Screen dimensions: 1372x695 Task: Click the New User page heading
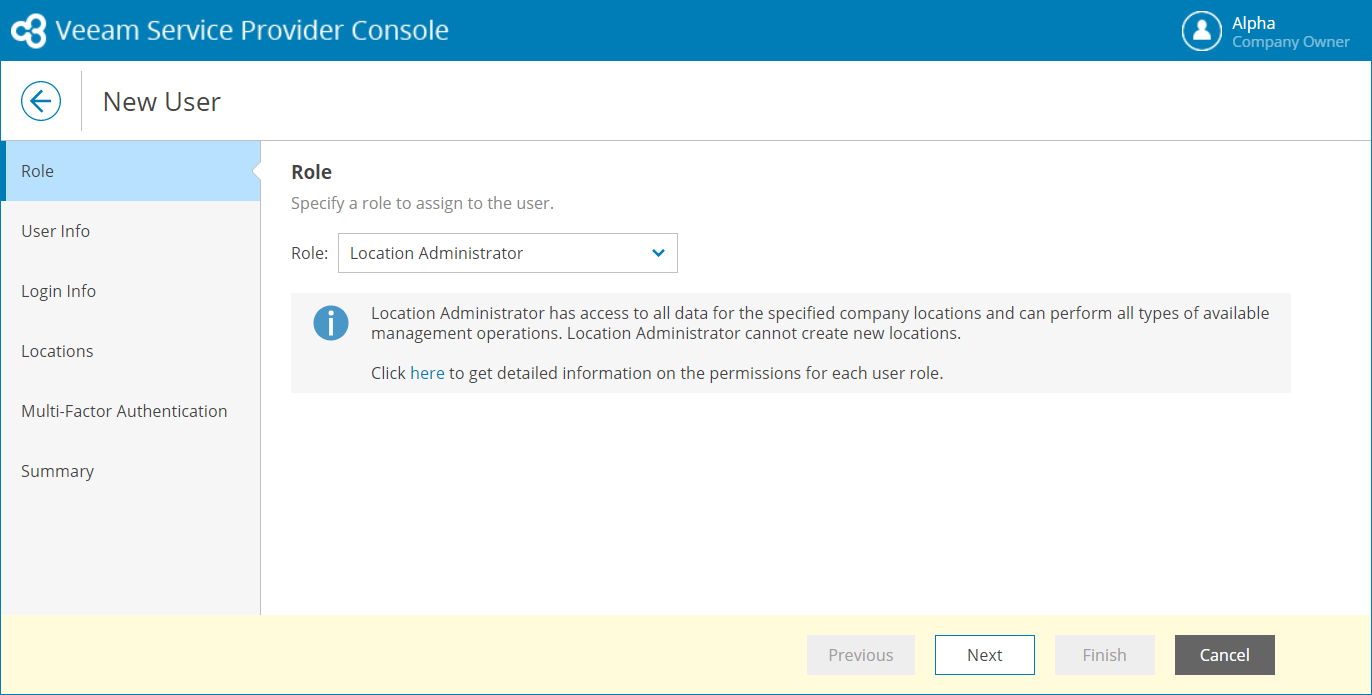tap(162, 101)
